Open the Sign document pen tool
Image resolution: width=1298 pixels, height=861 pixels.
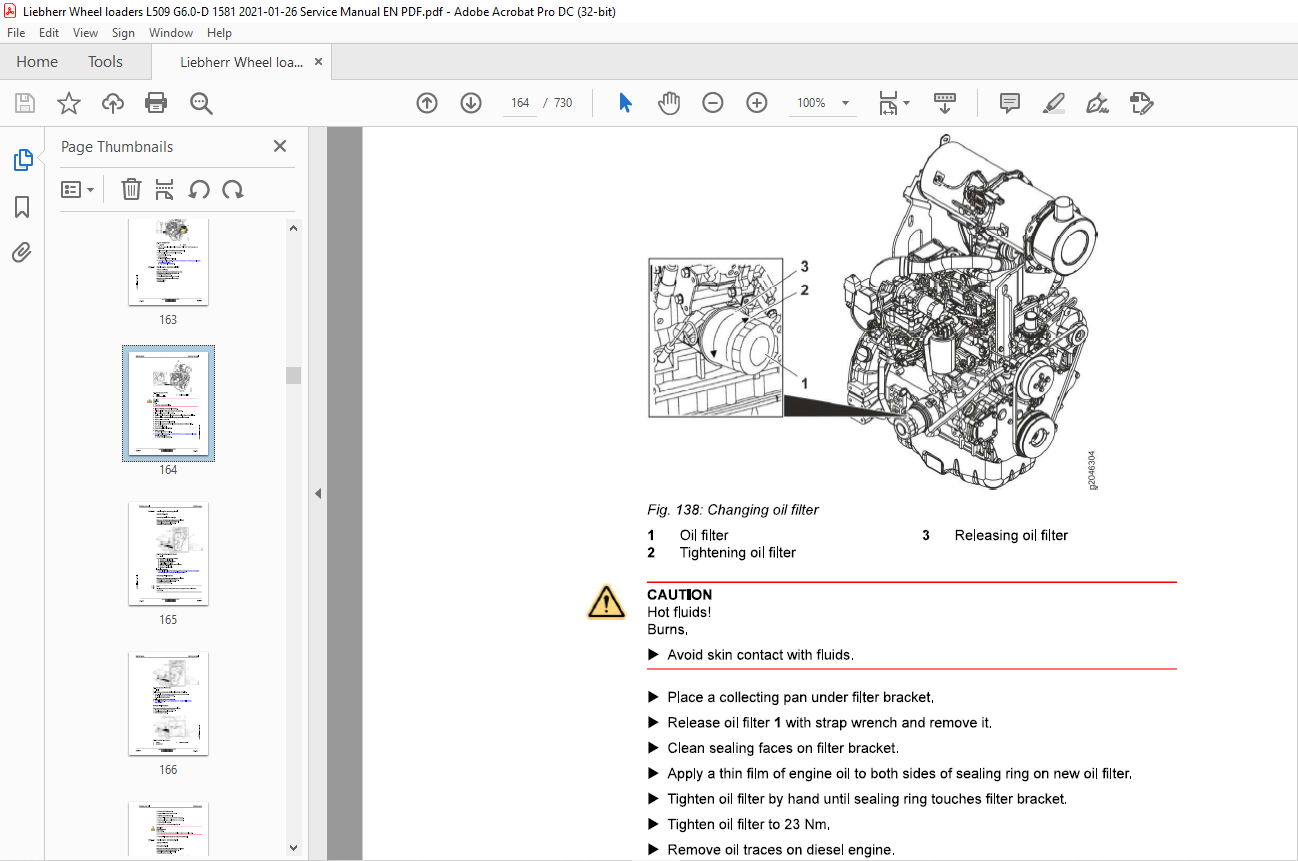[1098, 103]
